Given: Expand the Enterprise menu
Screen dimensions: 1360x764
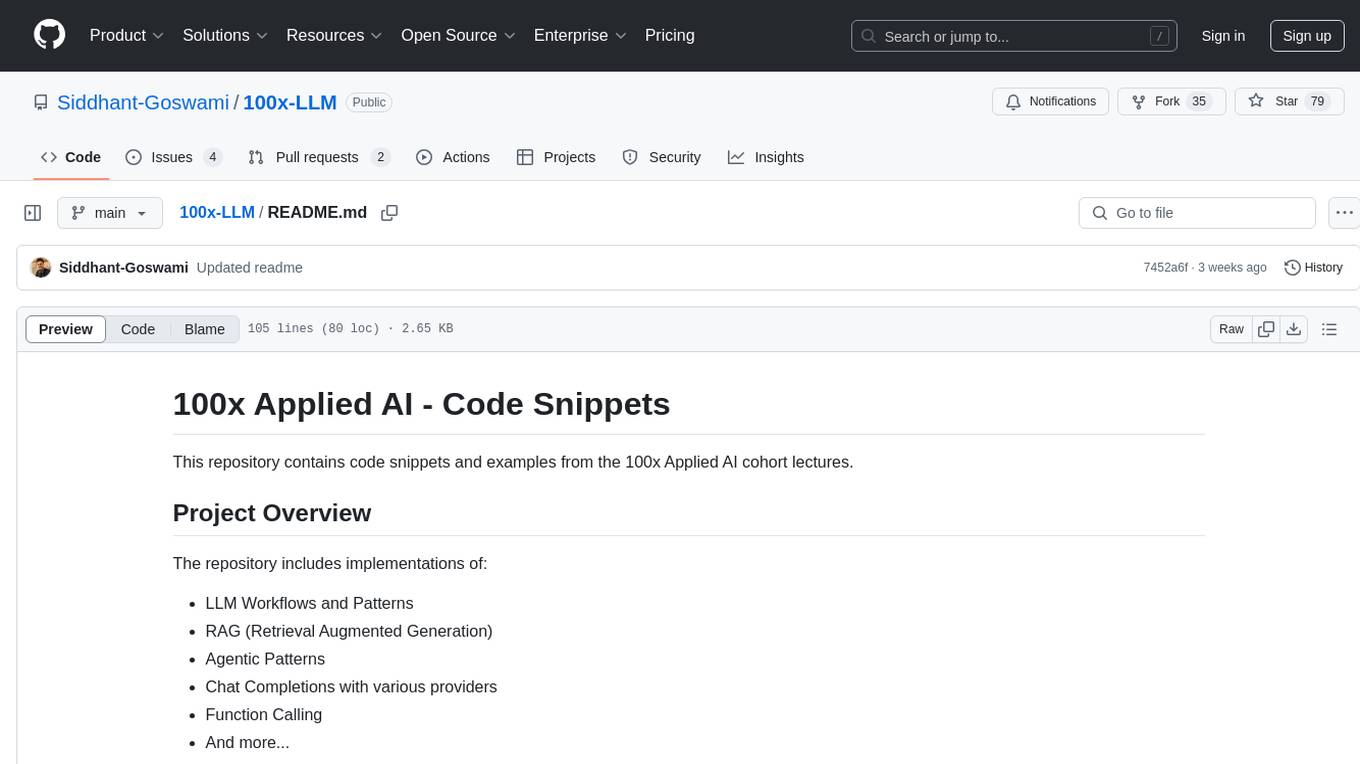Looking at the screenshot, I should click(580, 35).
